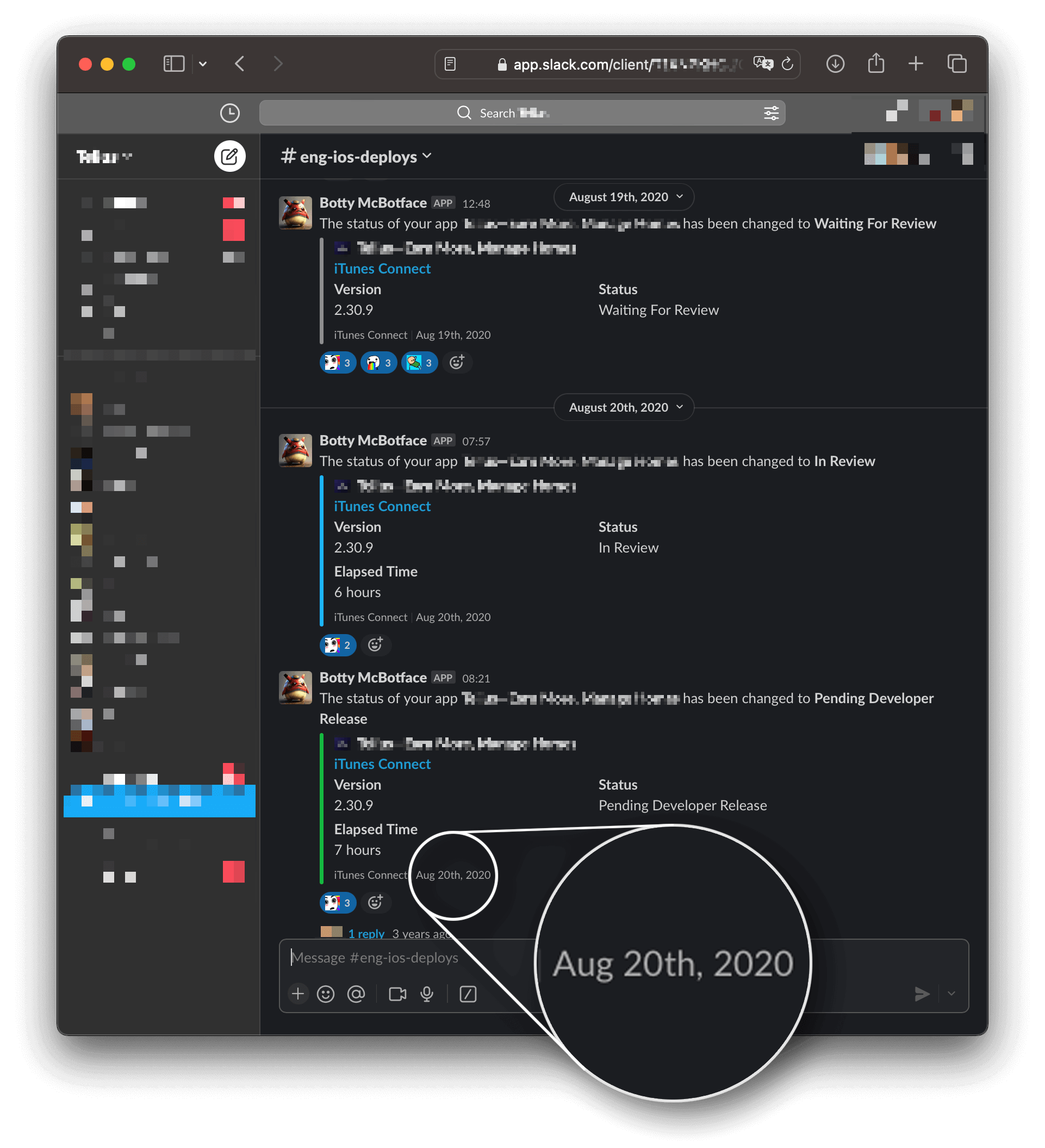This screenshot has height=1148, width=1045.
Task: Click the emoji picker in composer
Action: tap(326, 994)
